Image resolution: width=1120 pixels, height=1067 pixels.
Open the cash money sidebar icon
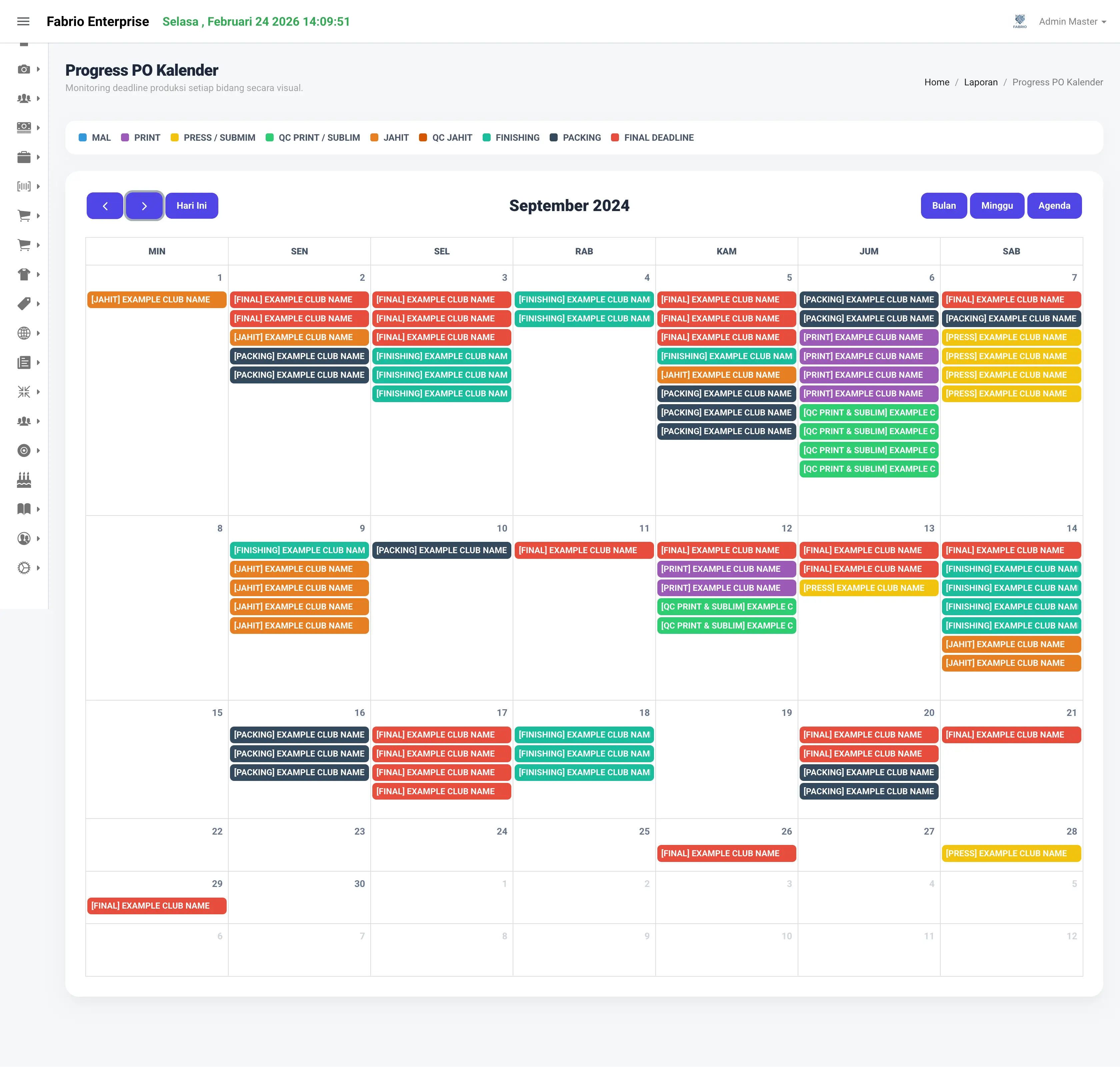24,127
